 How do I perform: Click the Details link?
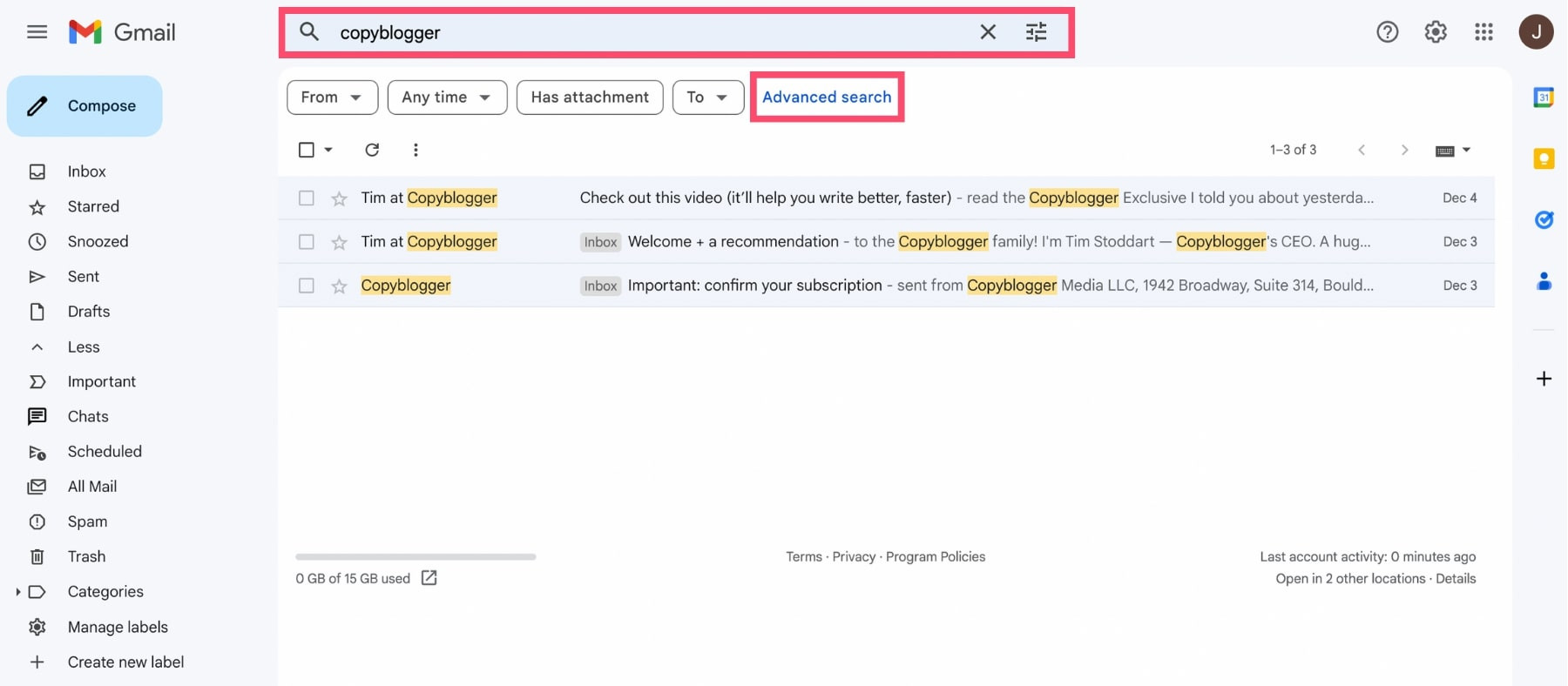pos(1456,579)
